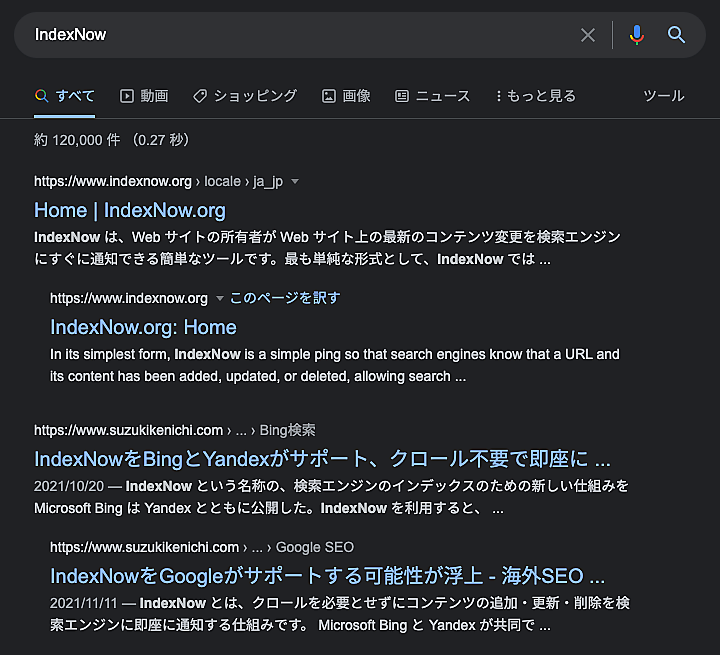This screenshot has width=720, height=655.
Task: Click the video play icon beside 動画
Action: pyautogui.click(x=127, y=96)
